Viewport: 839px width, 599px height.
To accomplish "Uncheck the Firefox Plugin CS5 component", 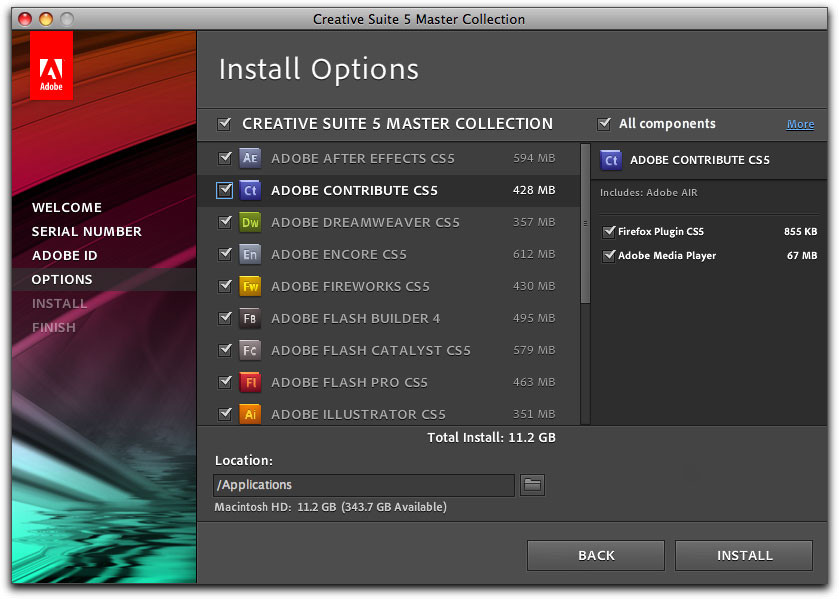I will coord(608,231).
